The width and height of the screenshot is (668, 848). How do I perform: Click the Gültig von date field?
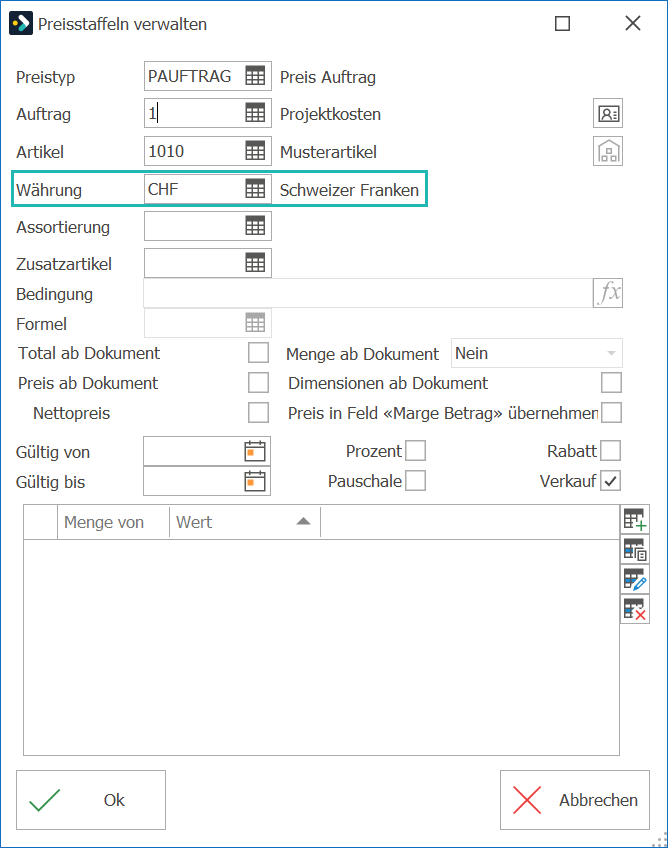tap(207, 451)
